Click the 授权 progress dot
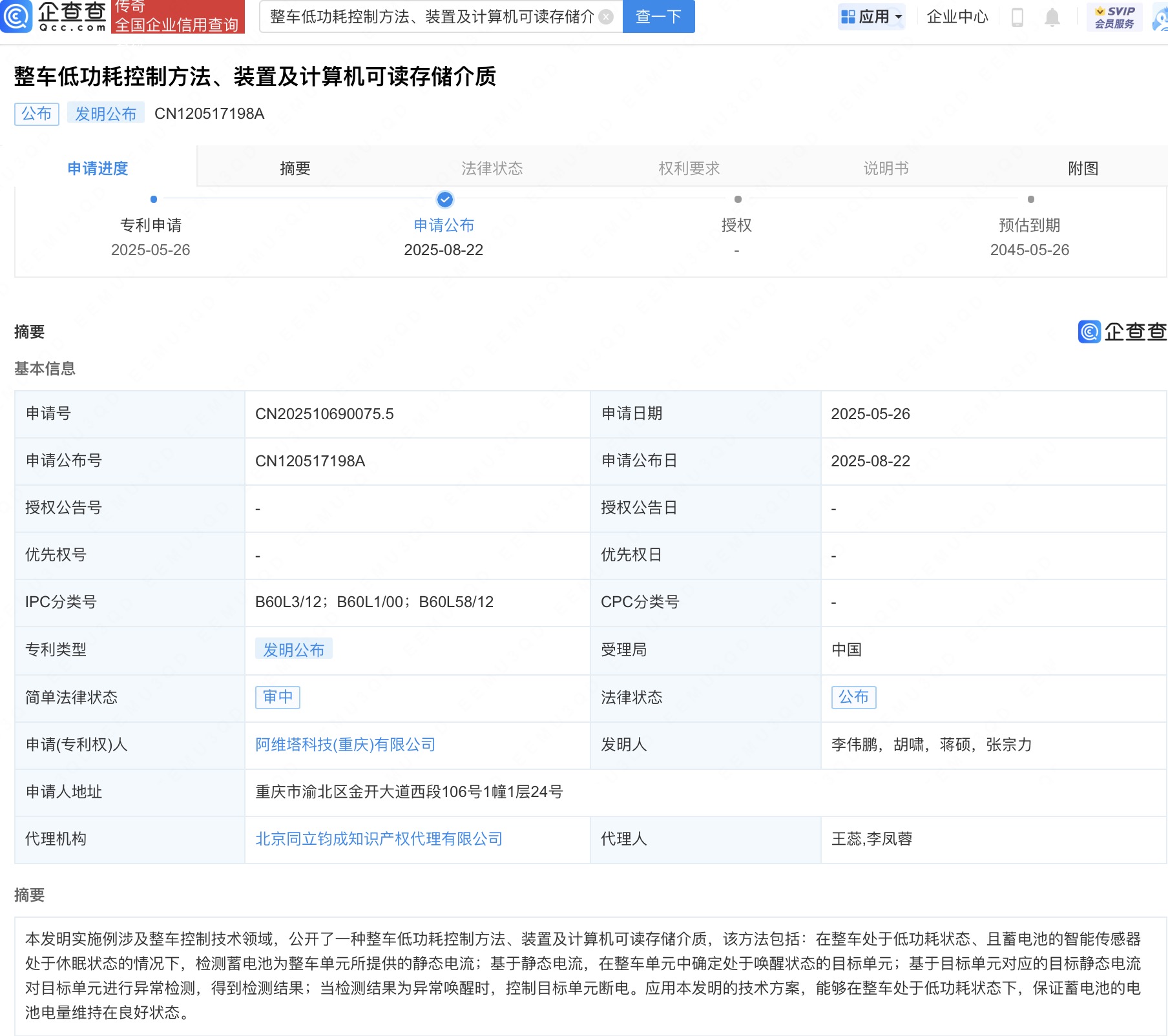The height and width of the screenshot is (1036, 1168). 738,200
